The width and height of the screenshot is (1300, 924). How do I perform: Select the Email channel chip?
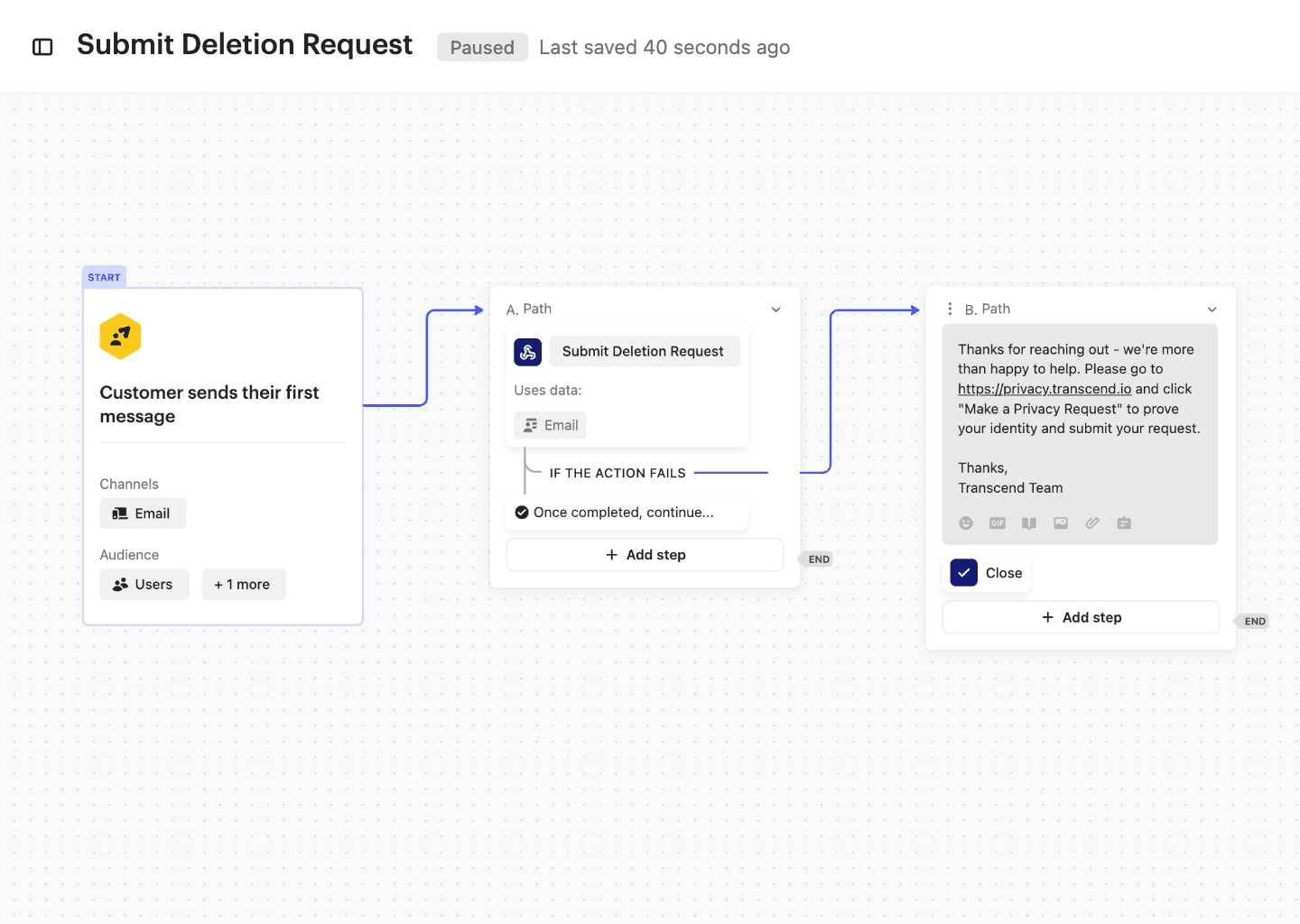pyautogui.click(x=143, y=513)
